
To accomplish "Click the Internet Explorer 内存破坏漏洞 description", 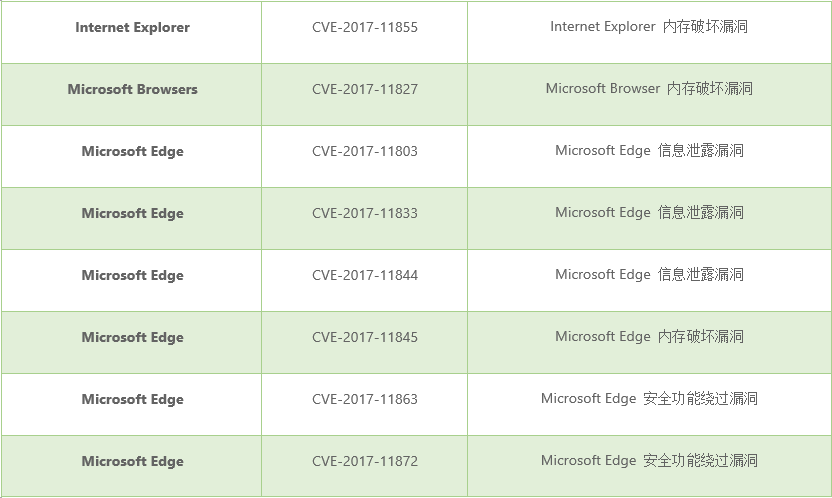I will tap(649, 27).
